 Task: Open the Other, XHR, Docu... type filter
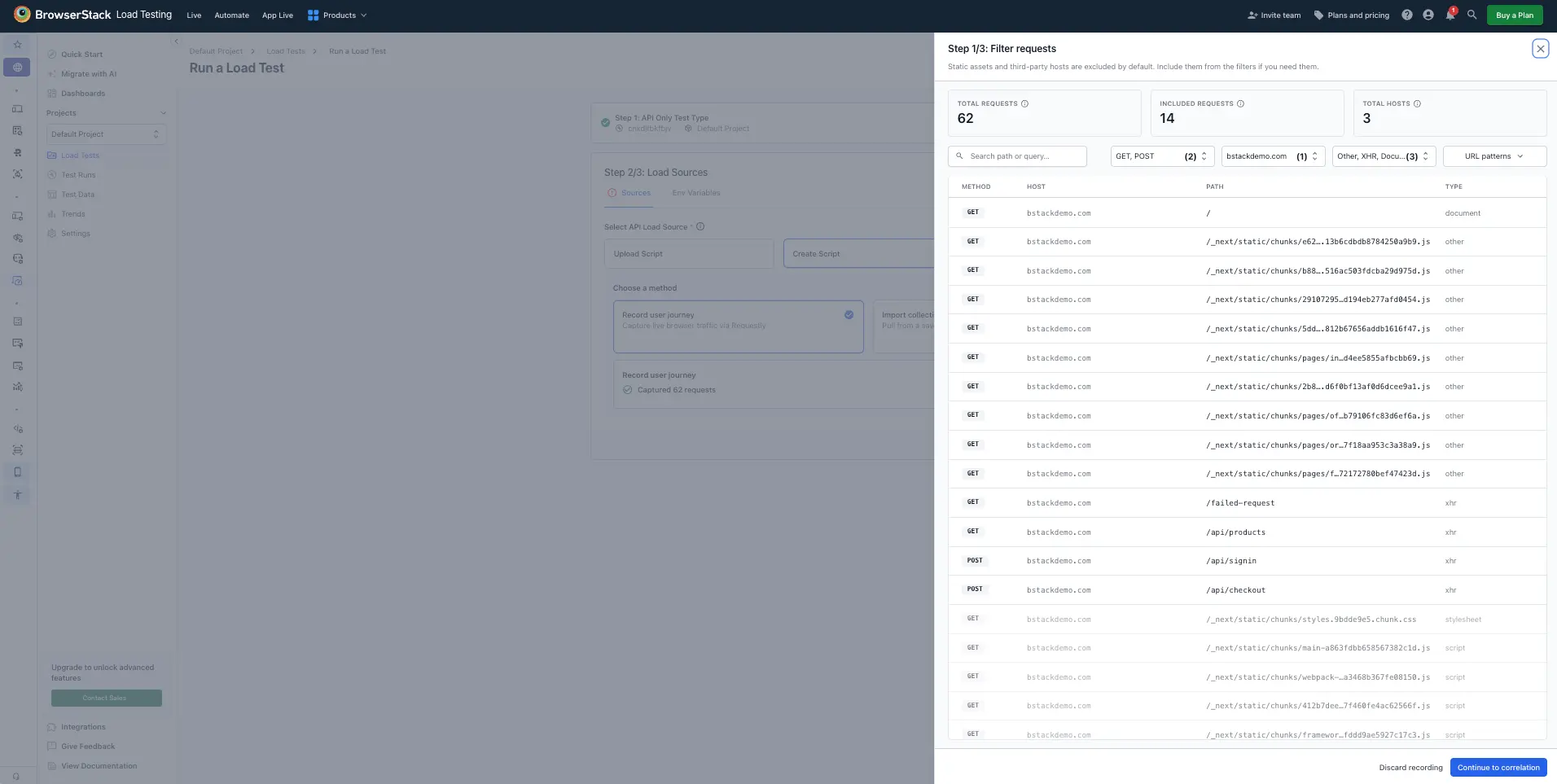tap(1384, 156)
